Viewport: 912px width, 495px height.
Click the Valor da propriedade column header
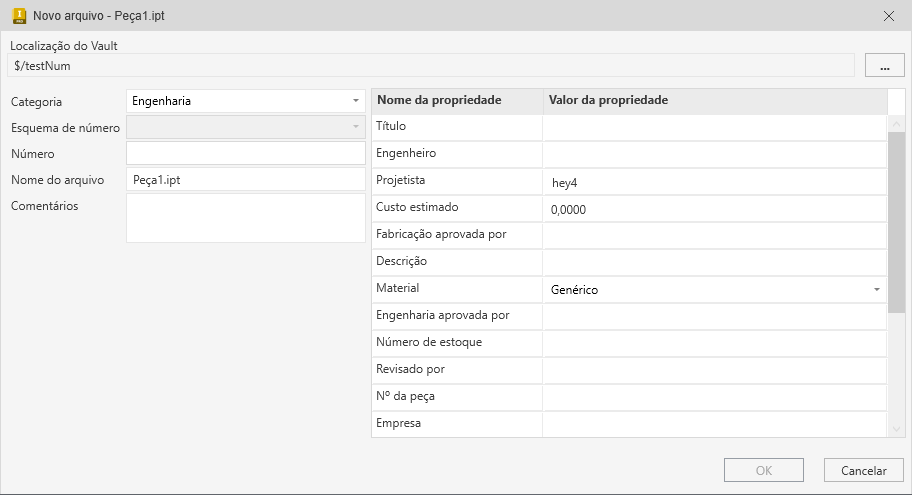tap(714, 101)
